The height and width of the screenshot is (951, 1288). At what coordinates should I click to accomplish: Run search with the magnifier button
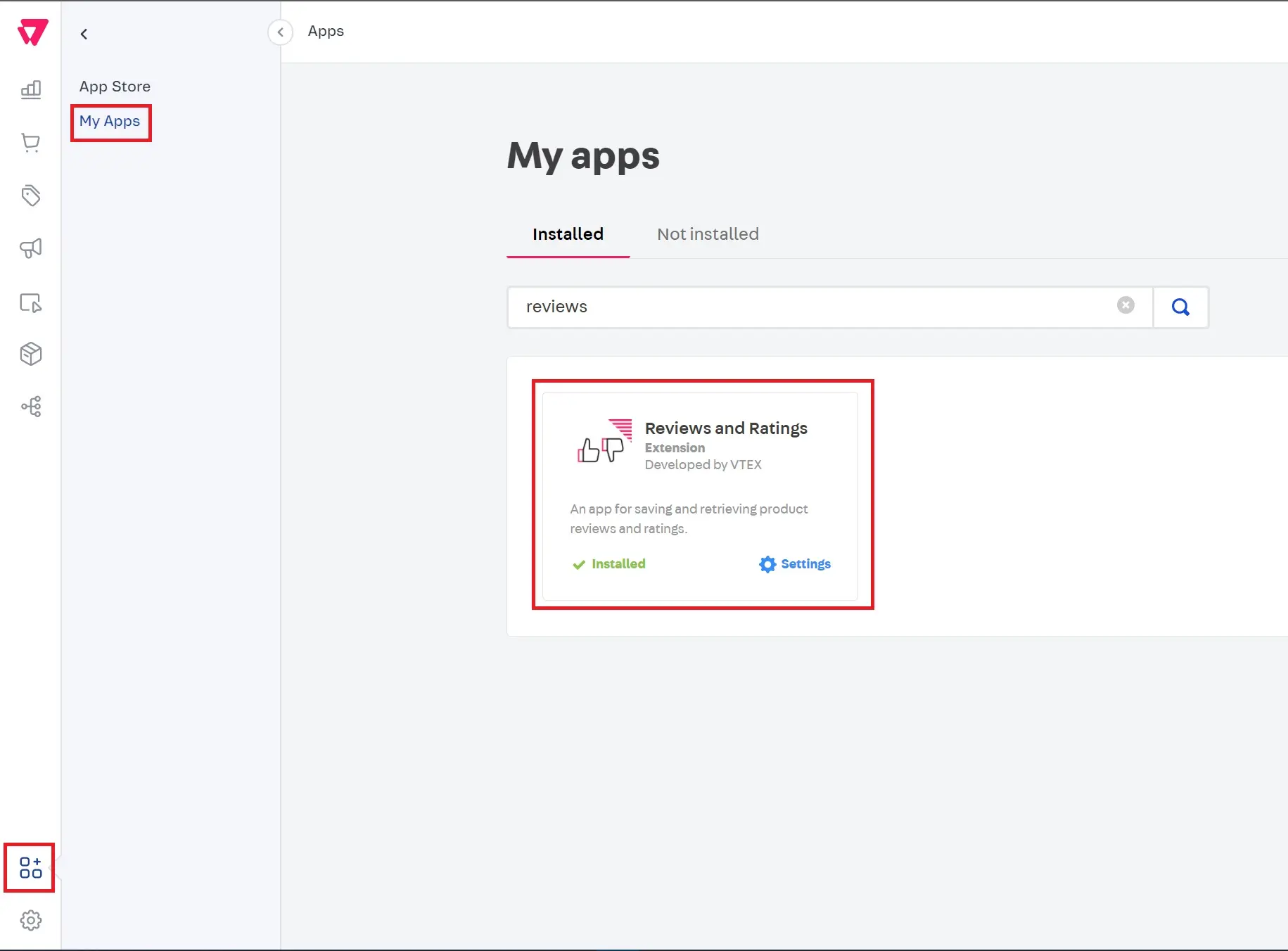coord(1180,307)
